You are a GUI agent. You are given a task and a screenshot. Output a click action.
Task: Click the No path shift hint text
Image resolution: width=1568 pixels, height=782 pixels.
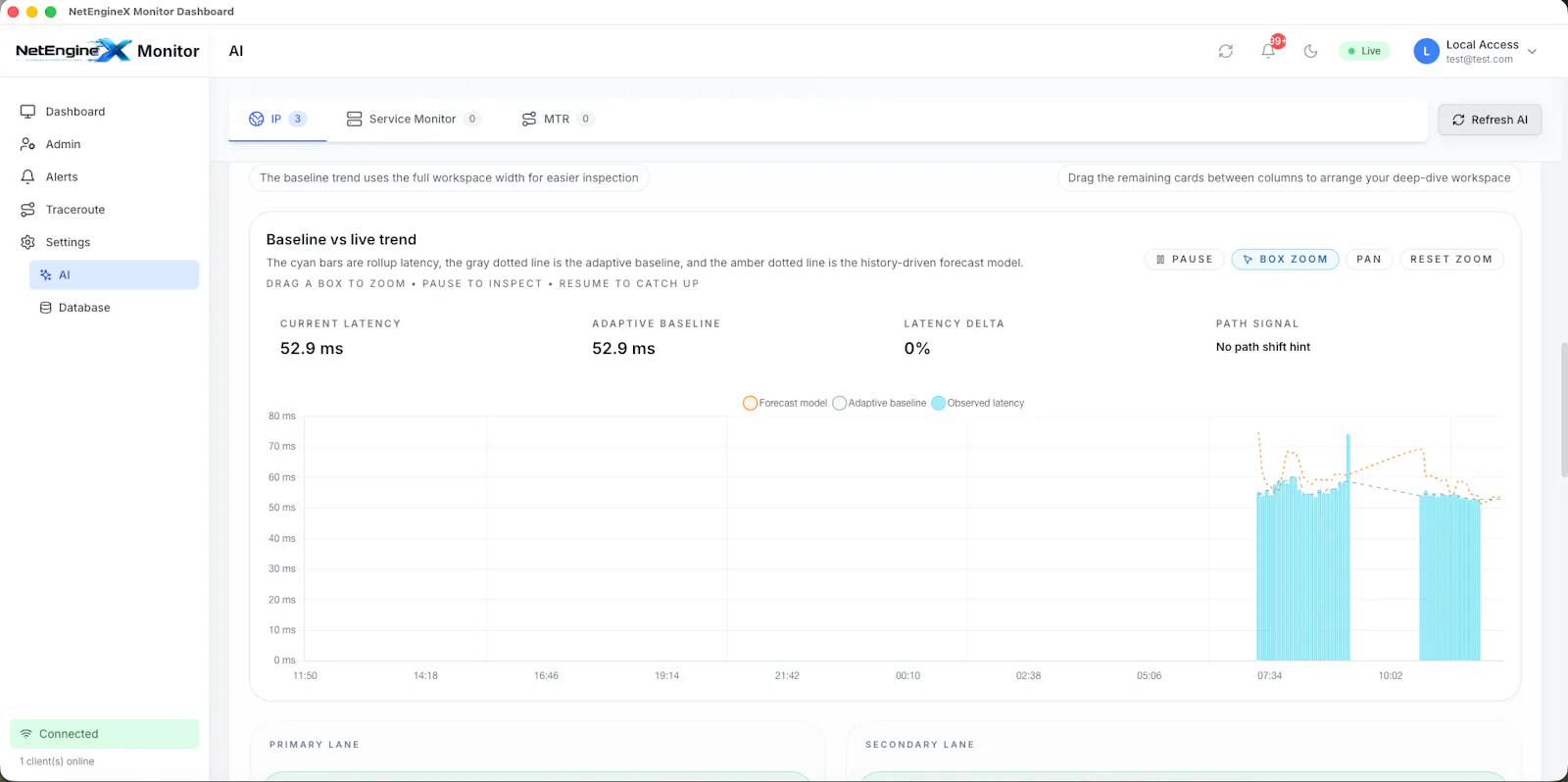click(1263, 347)
